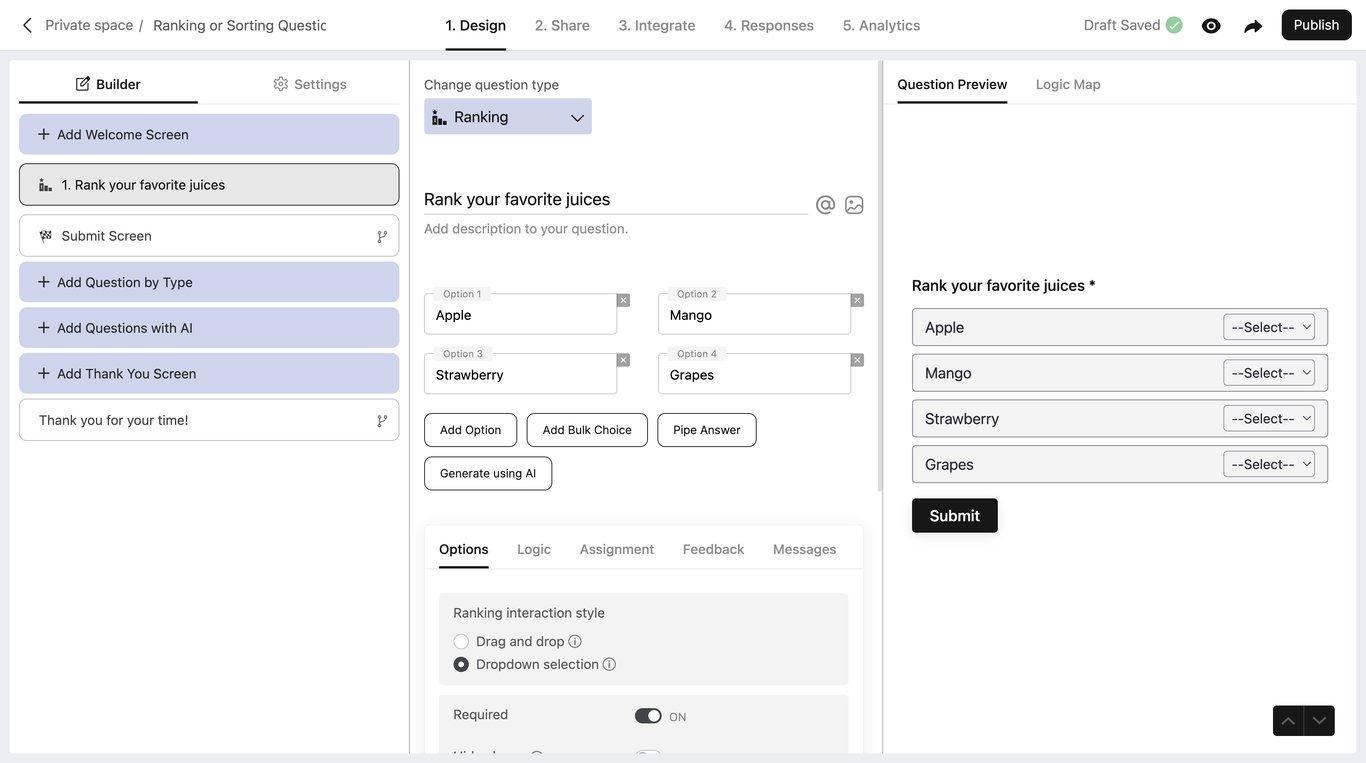
Task: Click the info icon next to Drag and drop
Action: (575, 642)
